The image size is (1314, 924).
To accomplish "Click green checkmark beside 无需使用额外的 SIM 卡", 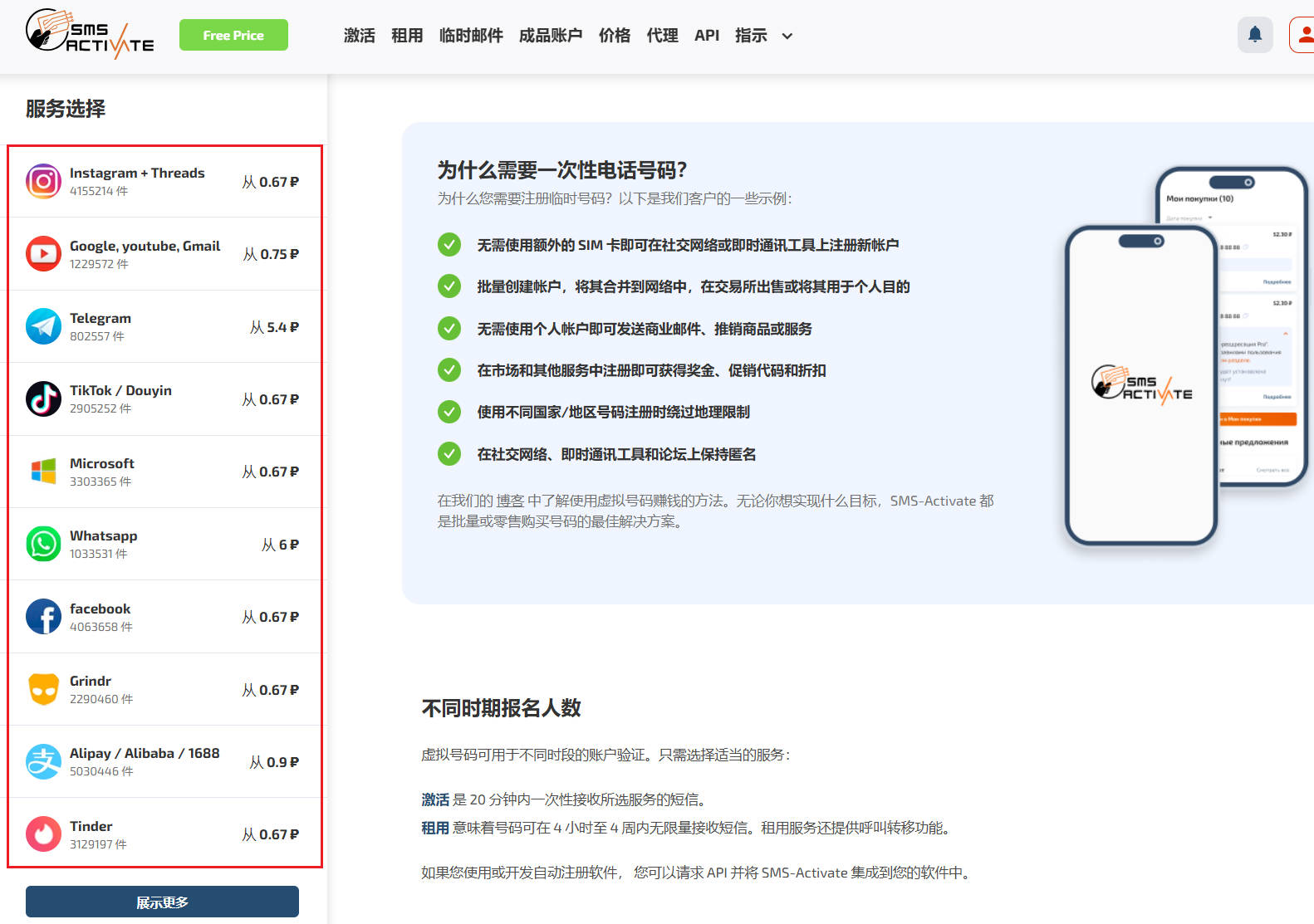I will [x=449, y=245].
